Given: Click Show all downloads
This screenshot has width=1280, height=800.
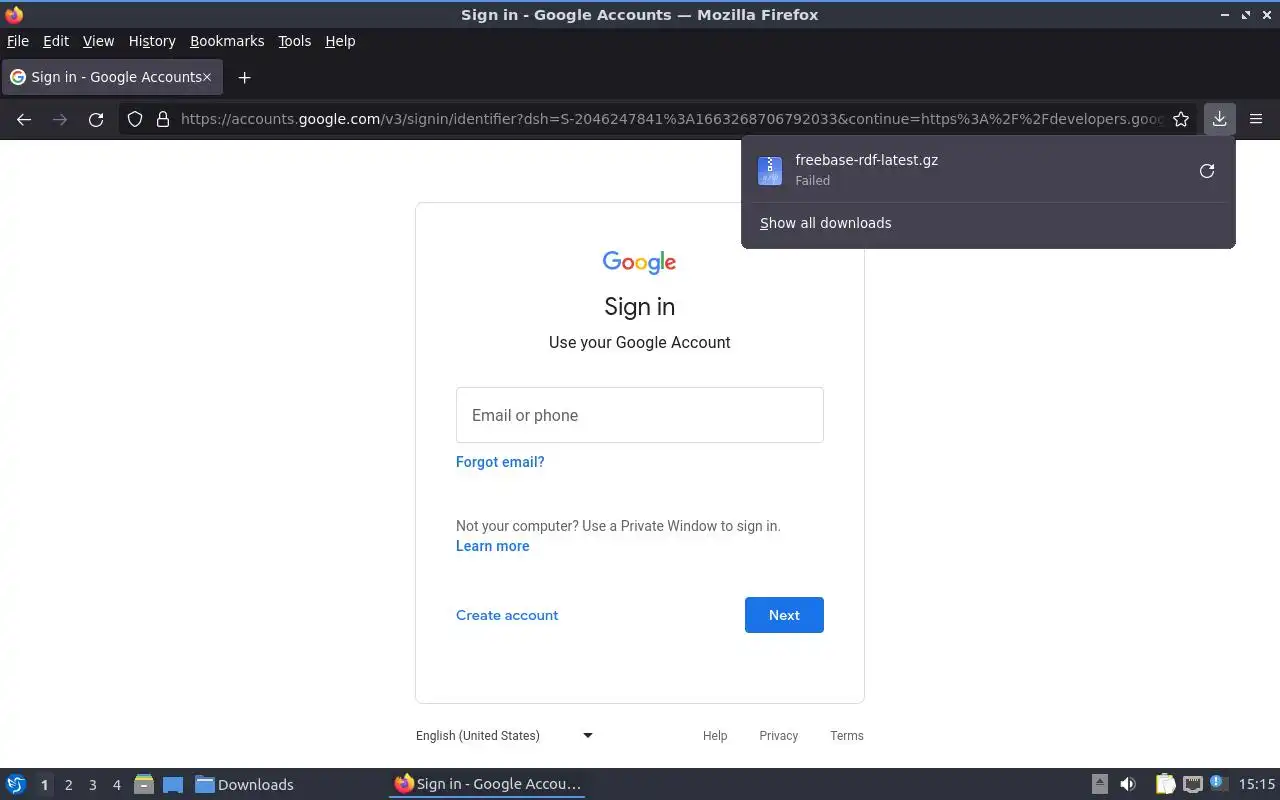Looking at the screenshot, I should pyautogui.click(x=825, y=223).
